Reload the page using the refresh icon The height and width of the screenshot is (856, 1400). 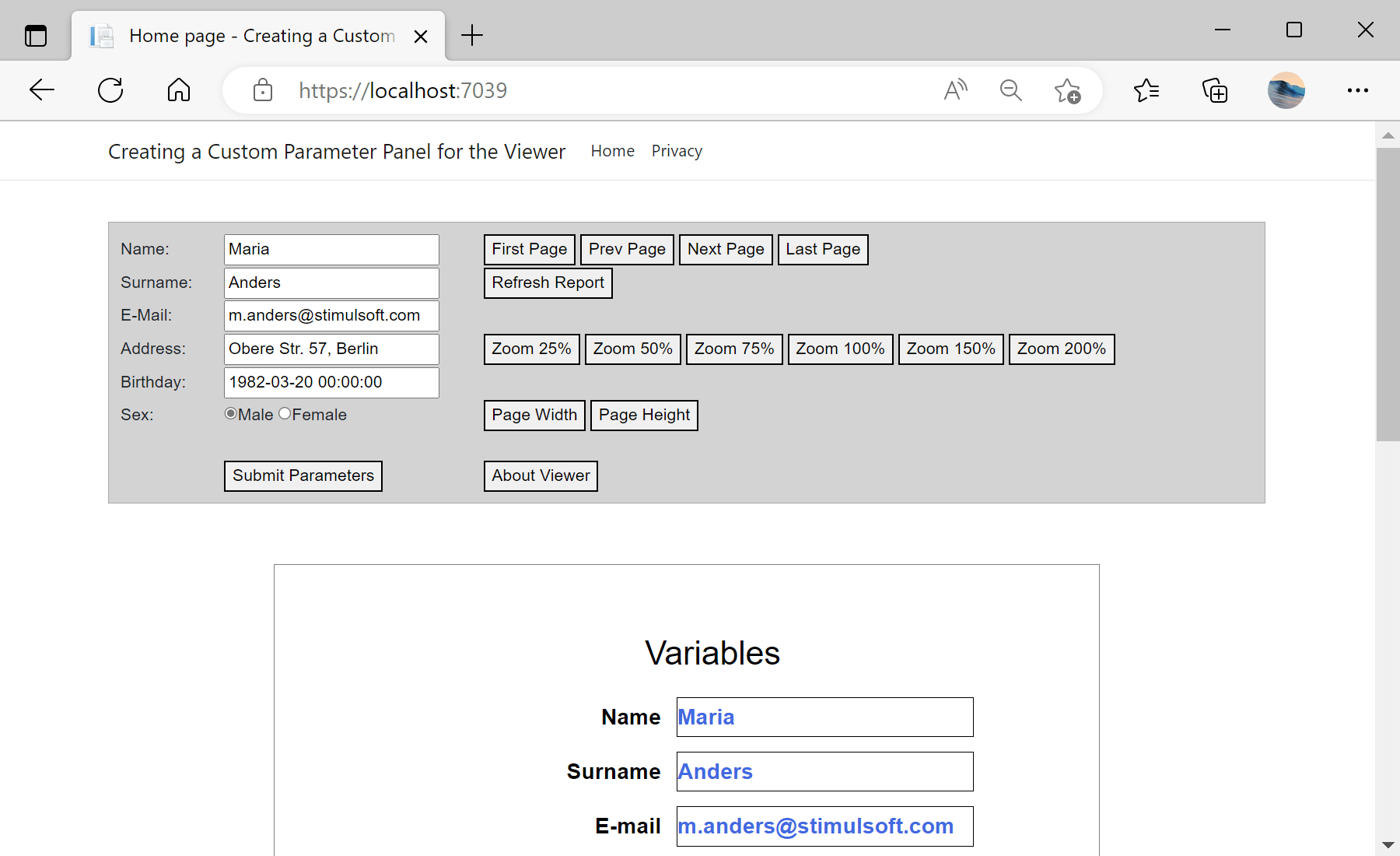click(110, 89)
